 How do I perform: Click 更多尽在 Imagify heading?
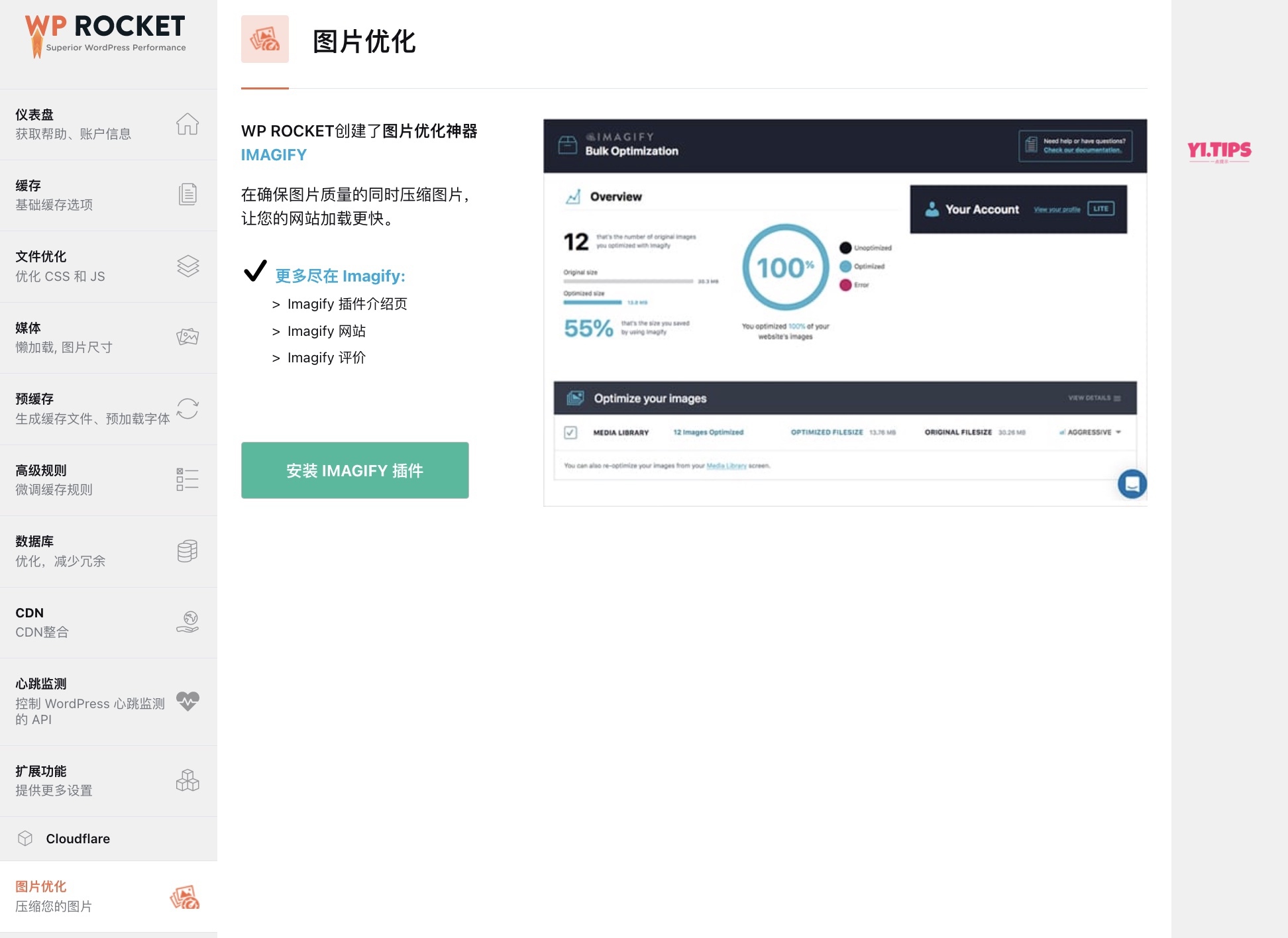point(340,276)
